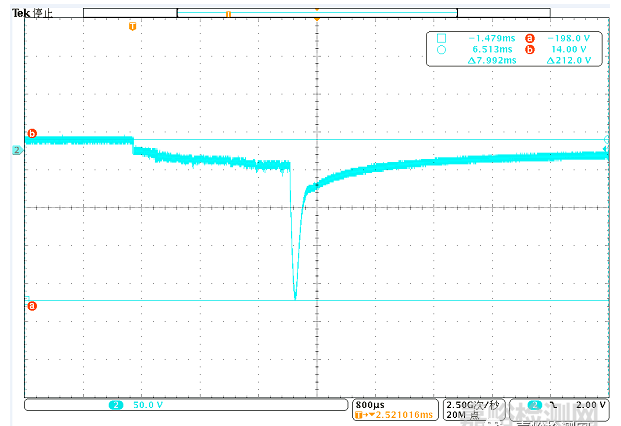The height and width of the screenshot is (426, 621).
Task: Click the 6.513ms cursor time readout
Action: (492, 49)
